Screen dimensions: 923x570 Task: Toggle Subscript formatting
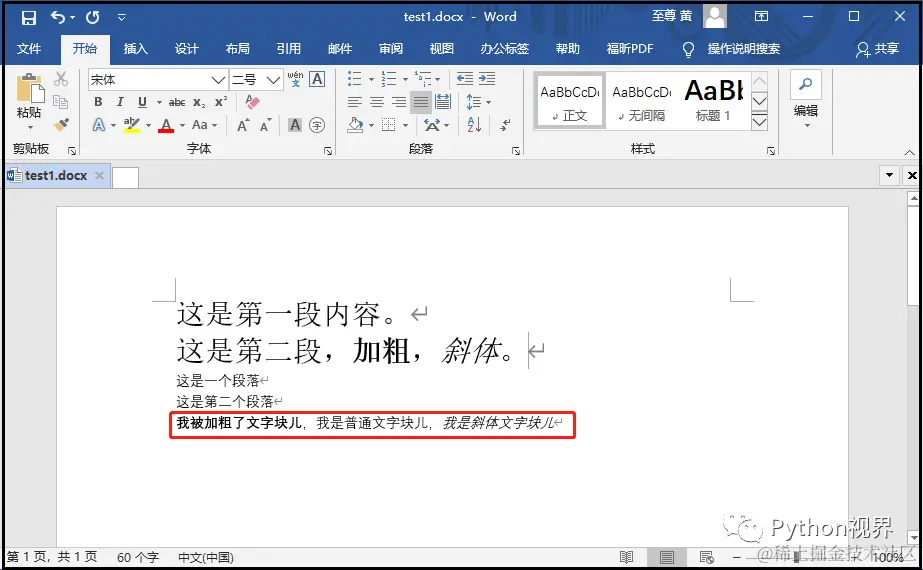click(x=200, y=102)
